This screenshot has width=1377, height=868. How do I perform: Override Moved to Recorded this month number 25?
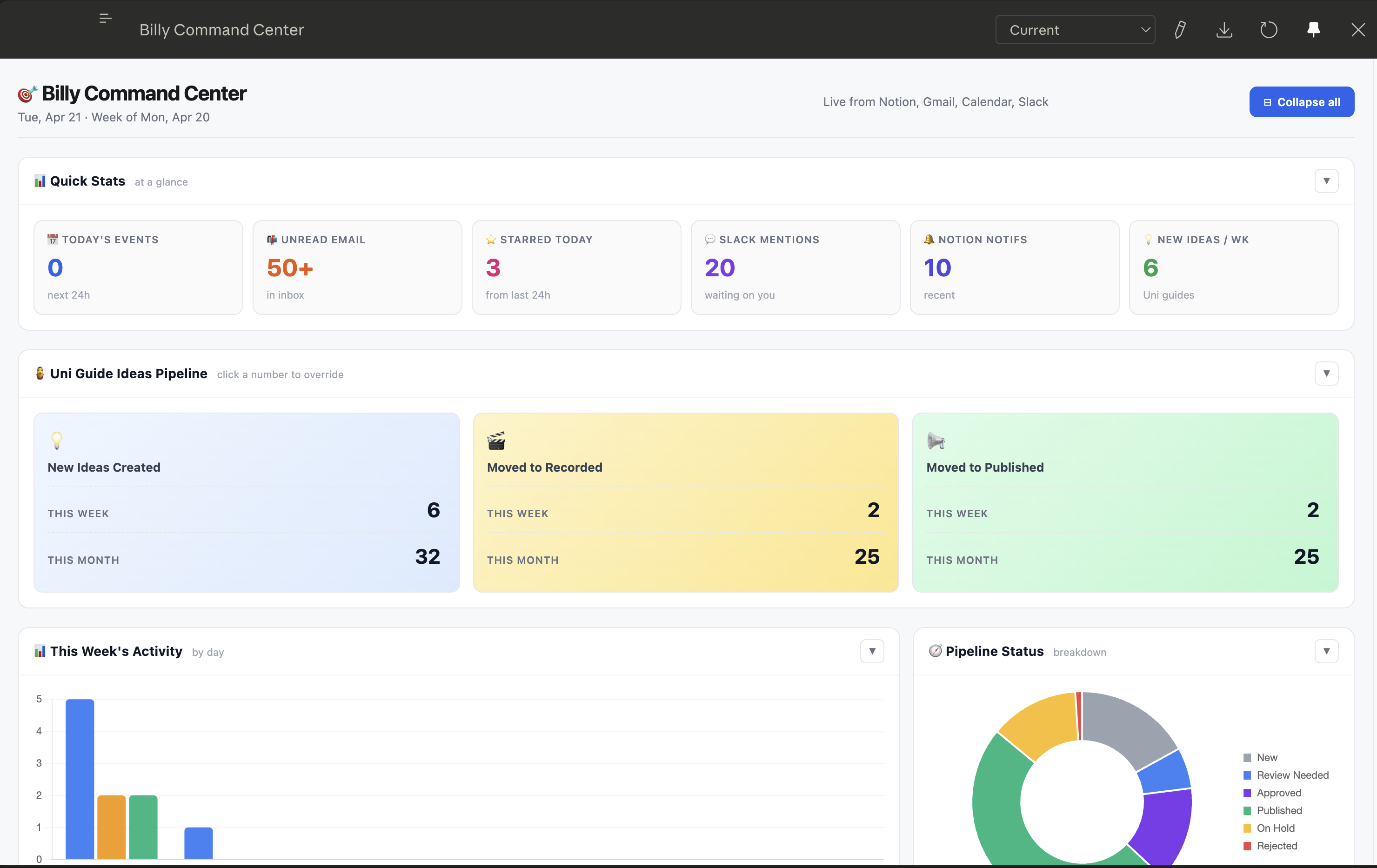point(867,556)
